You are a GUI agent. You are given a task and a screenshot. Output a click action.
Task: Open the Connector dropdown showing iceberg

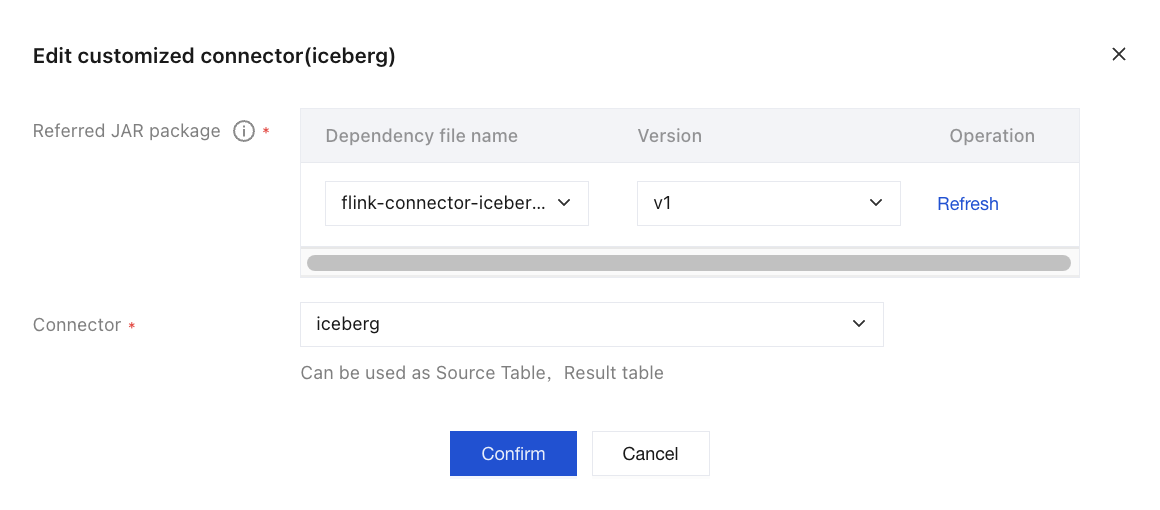[x=592, y=324]
